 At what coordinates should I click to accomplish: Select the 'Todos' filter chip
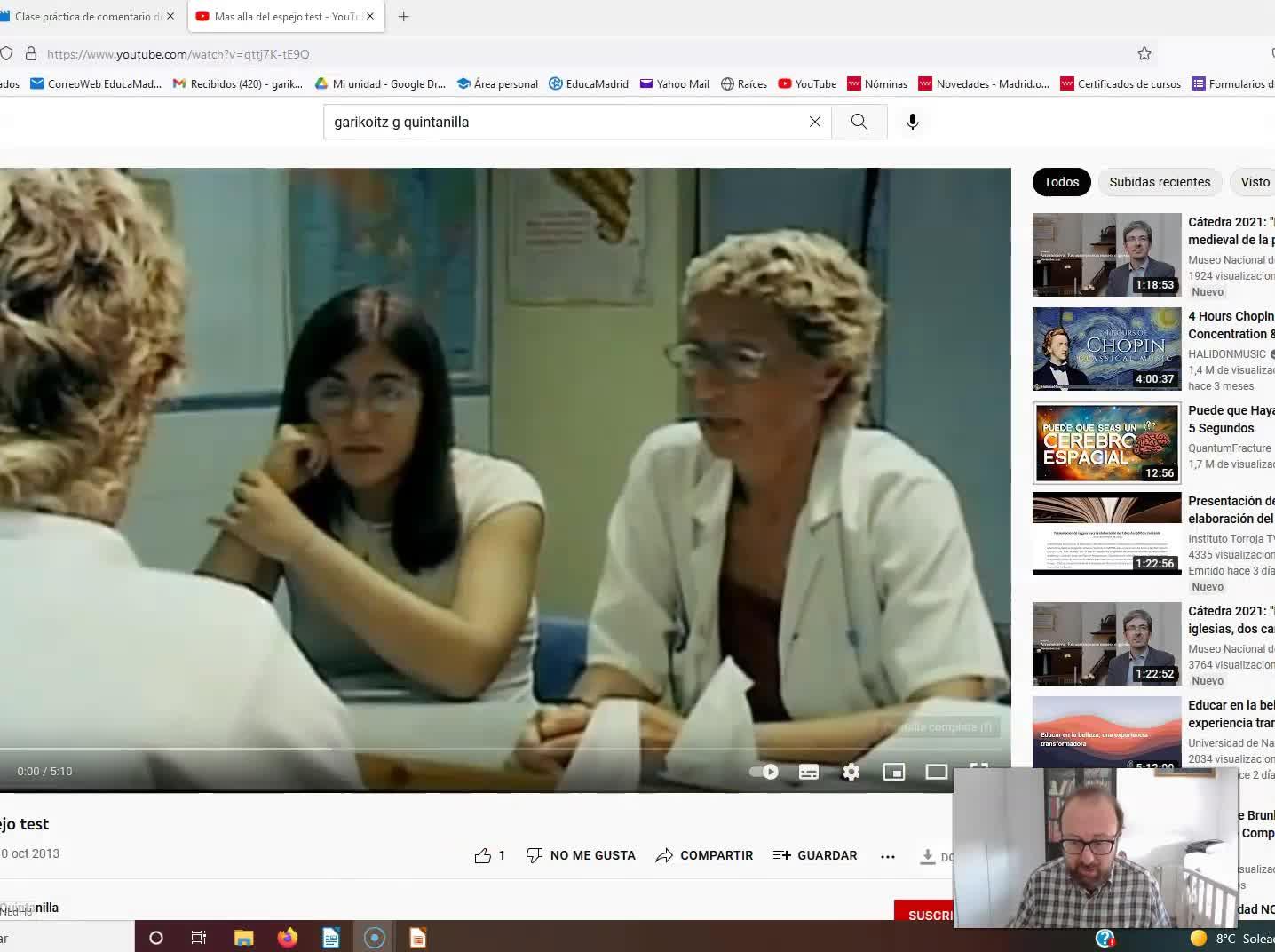[1062, 182]
